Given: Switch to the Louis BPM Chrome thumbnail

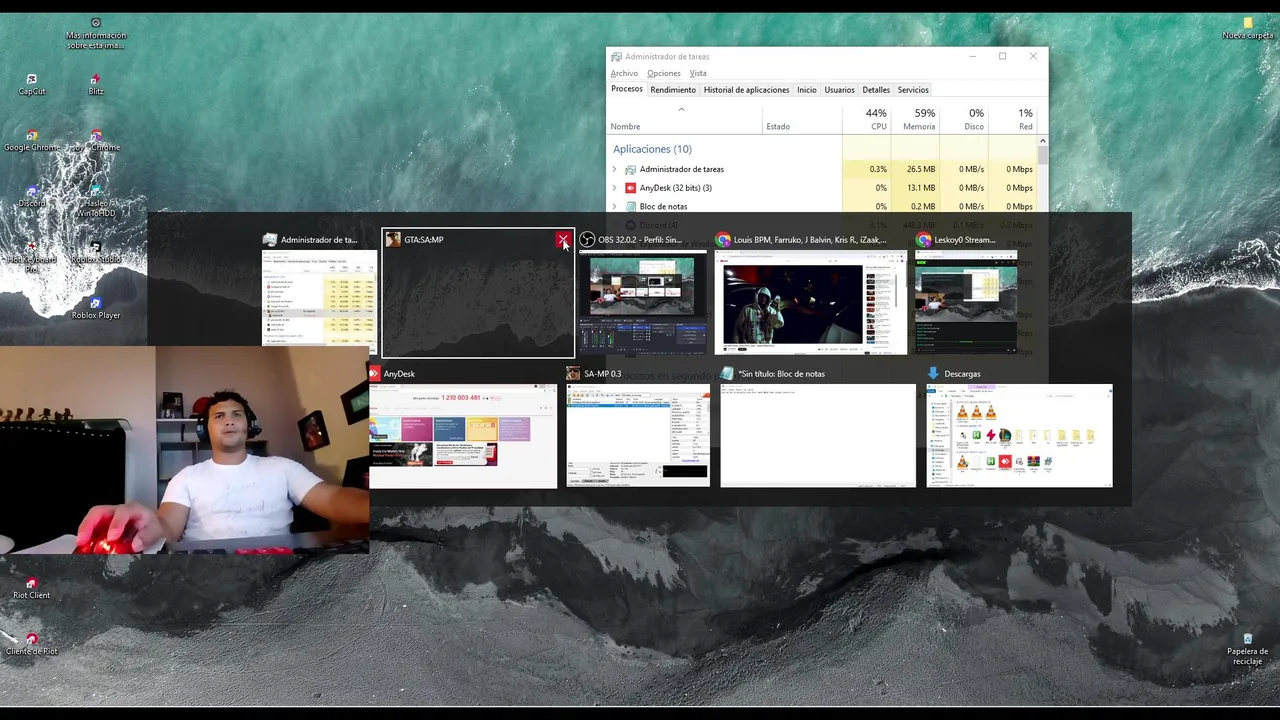Looking at the screenshot, I should (811, 304).
